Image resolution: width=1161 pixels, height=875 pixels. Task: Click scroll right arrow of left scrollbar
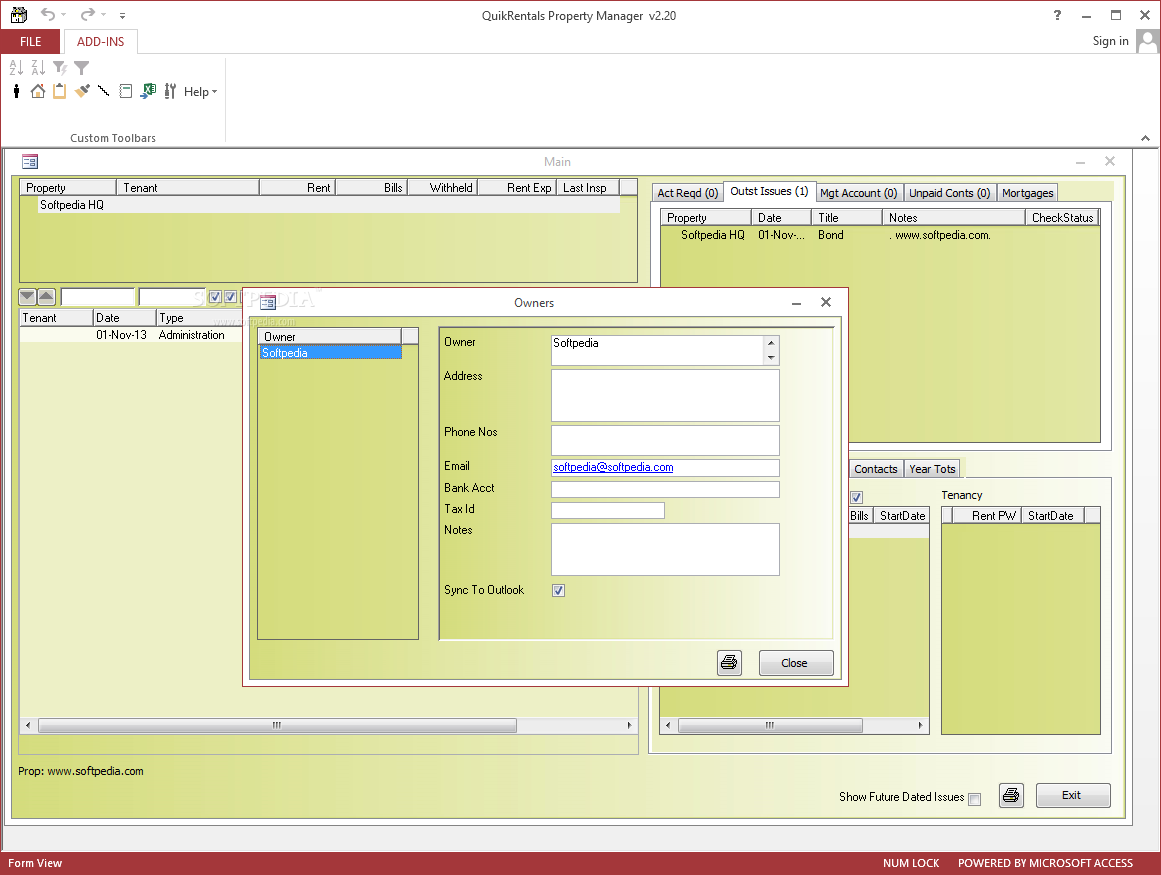[x=629, y=725]
